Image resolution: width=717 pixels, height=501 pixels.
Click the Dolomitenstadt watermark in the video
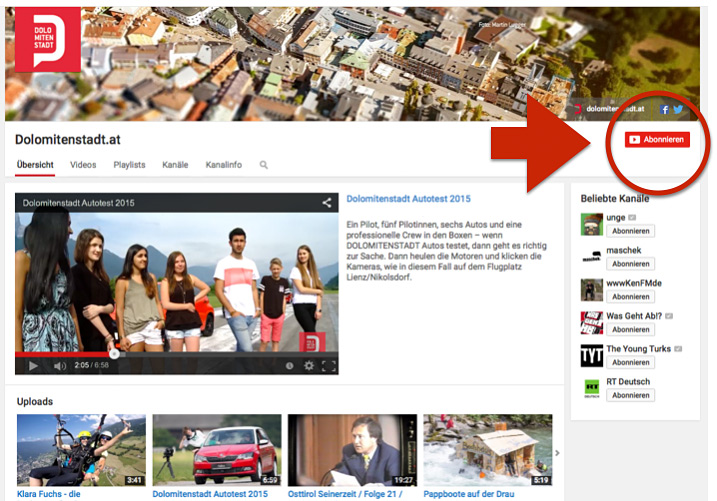tap(312, 342)
